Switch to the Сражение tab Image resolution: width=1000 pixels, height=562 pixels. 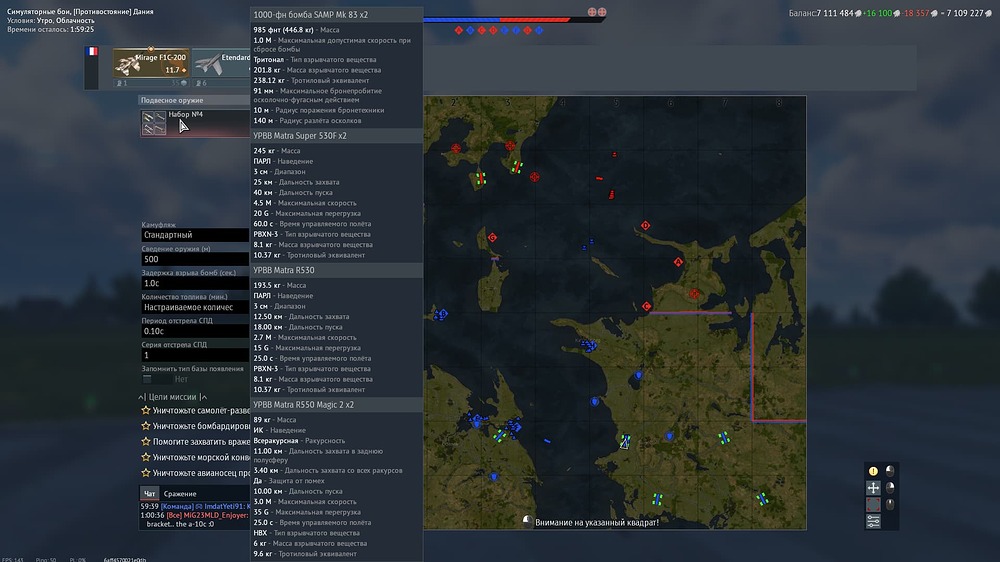pos(180,494)
